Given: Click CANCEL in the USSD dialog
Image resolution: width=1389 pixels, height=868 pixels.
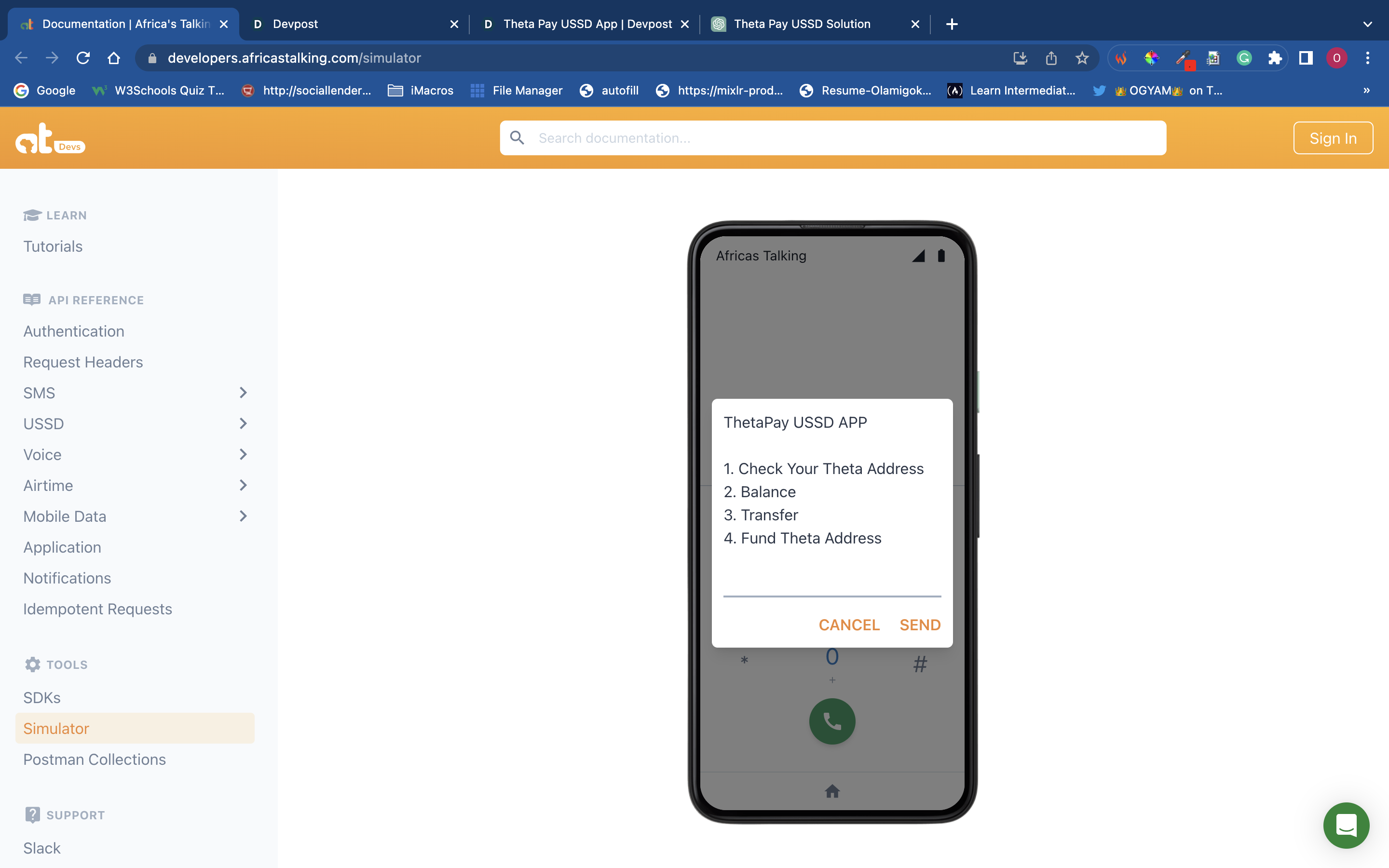Looking at the screenshot, I should coord(848,624).
